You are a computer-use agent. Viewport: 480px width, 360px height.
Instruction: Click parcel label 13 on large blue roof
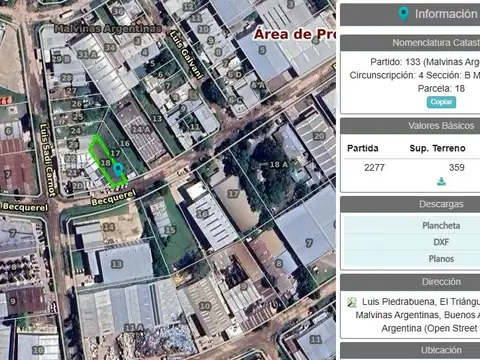pos(117,264)
